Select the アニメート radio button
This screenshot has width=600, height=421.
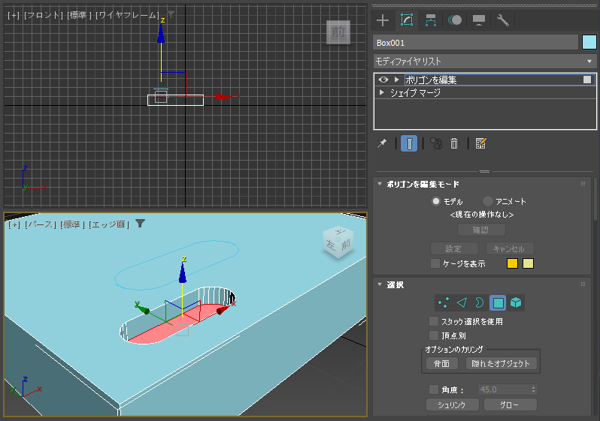(x=488, y=201)
